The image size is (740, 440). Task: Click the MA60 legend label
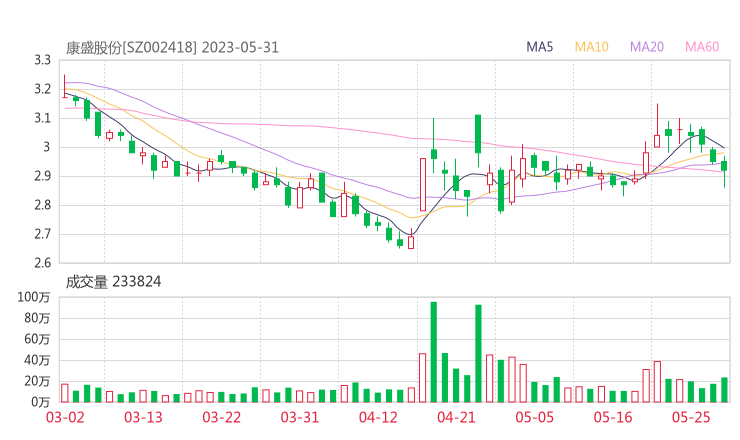702,47
